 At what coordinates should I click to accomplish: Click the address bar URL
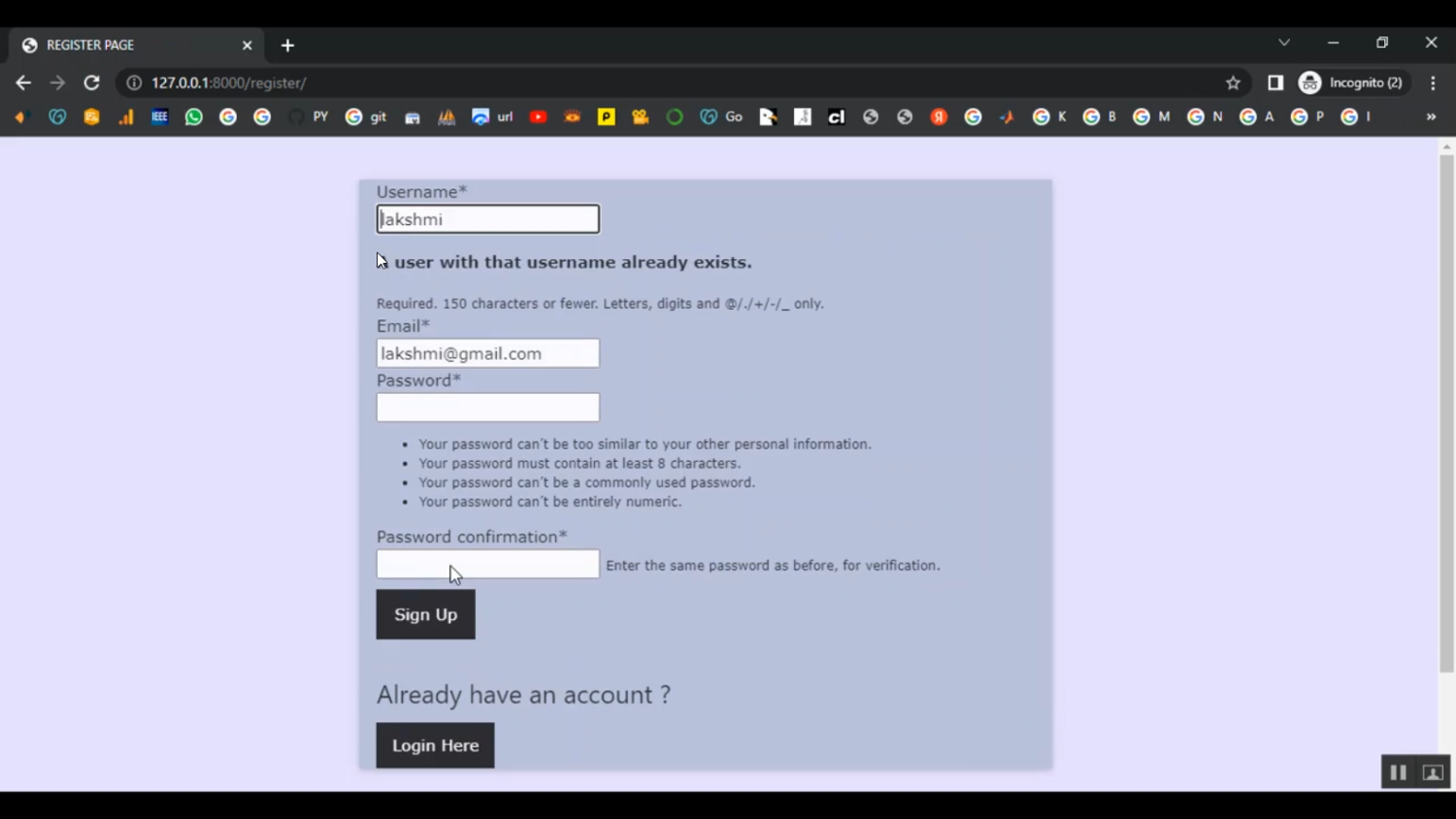(x=229, y=83)
